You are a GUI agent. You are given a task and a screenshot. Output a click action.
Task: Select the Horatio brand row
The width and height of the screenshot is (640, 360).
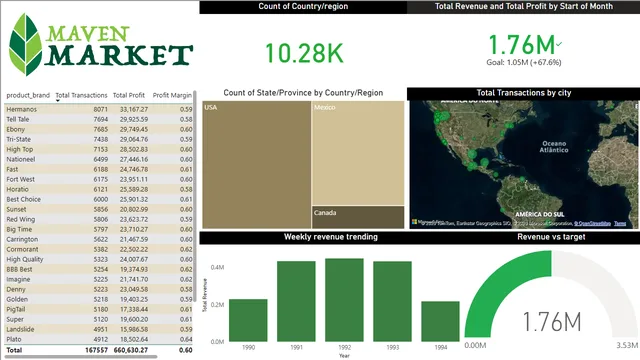(x=99, y=189)
